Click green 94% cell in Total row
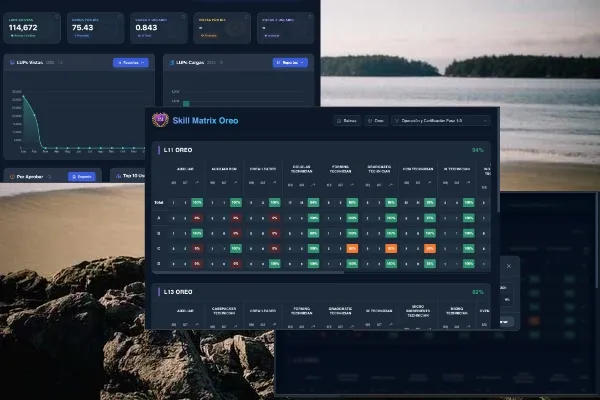The image size is (600, 400). click(x=313, y=202)
